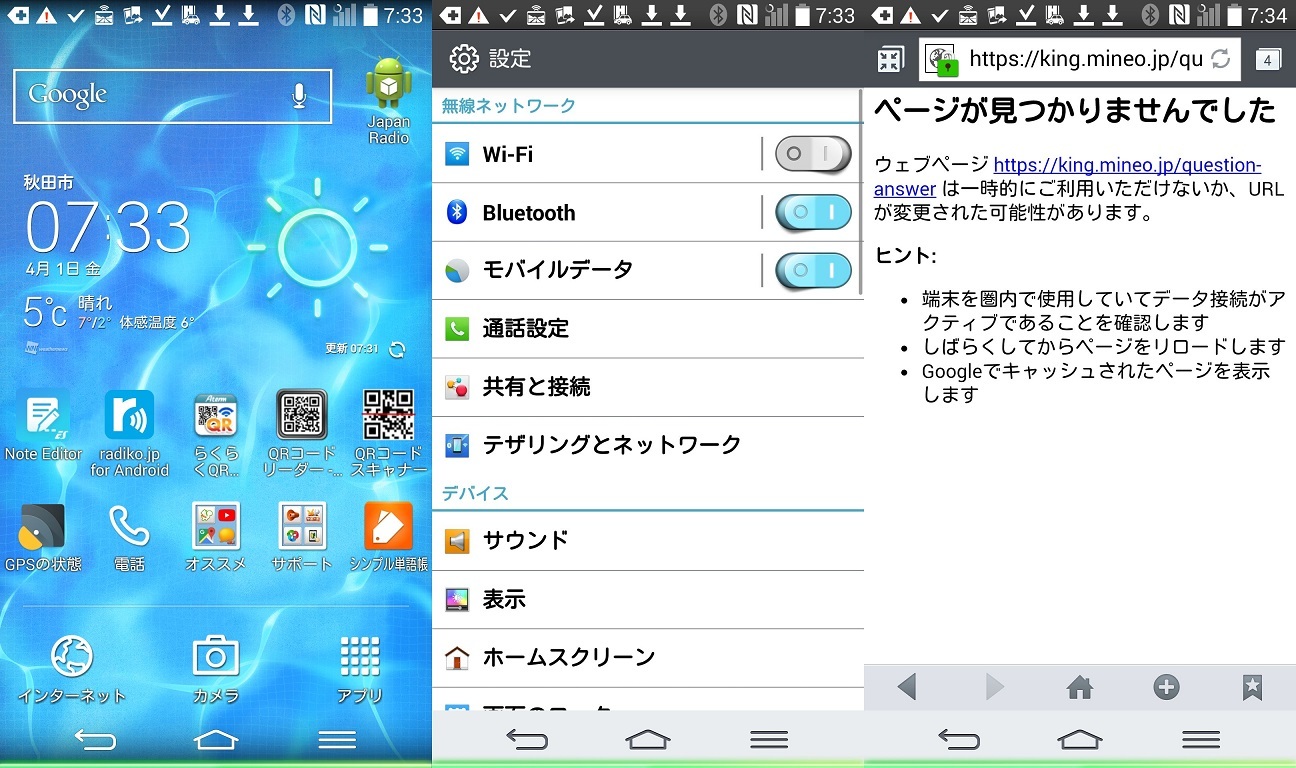This screenshot has height=768, width=1296.
Task: Open 通話設定 settings
Action: (647, 328)
